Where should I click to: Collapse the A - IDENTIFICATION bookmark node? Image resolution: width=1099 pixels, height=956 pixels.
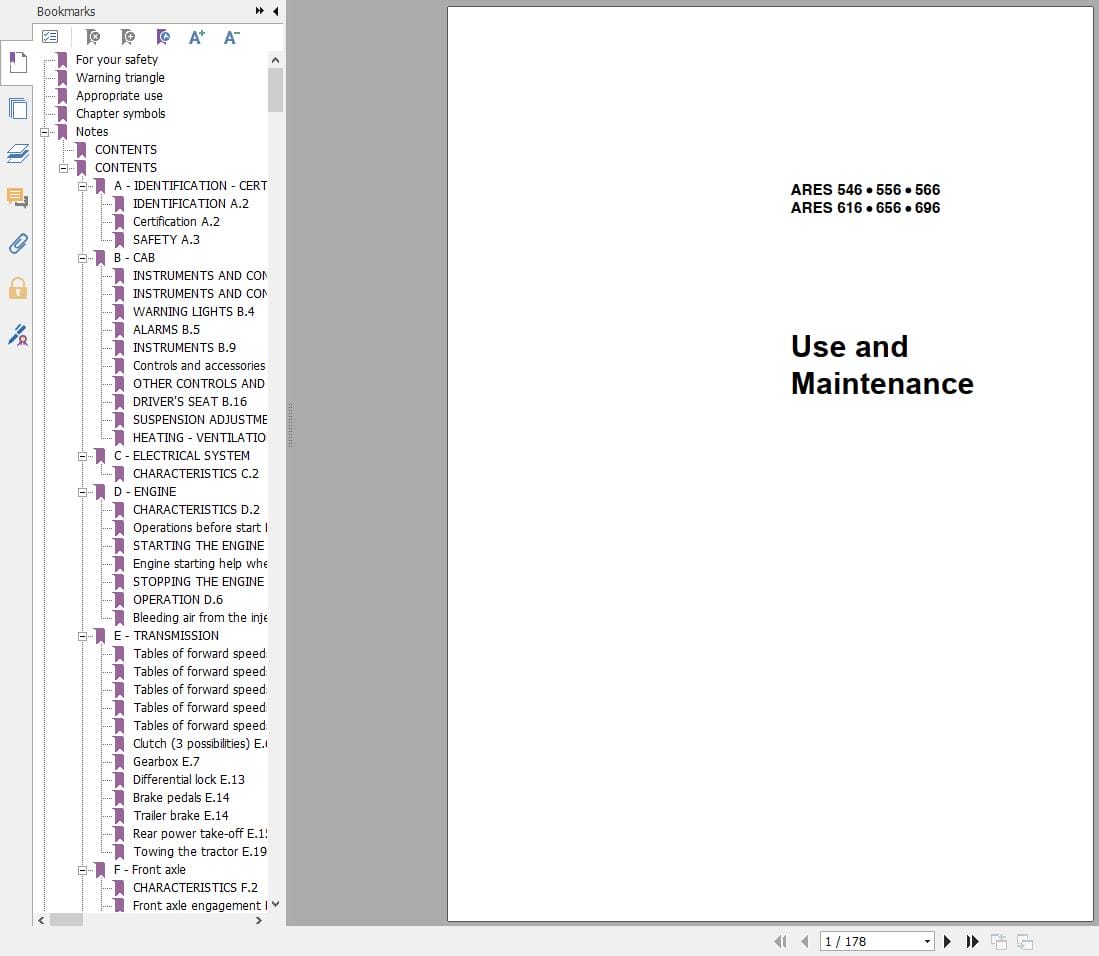[x=83, y=186]
